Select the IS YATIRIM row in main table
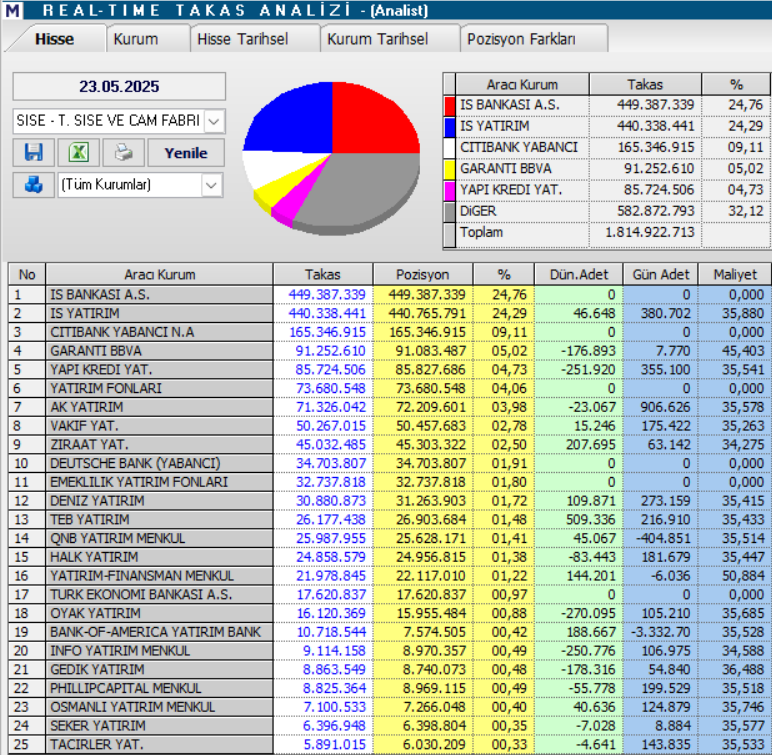 coord(389,314)
